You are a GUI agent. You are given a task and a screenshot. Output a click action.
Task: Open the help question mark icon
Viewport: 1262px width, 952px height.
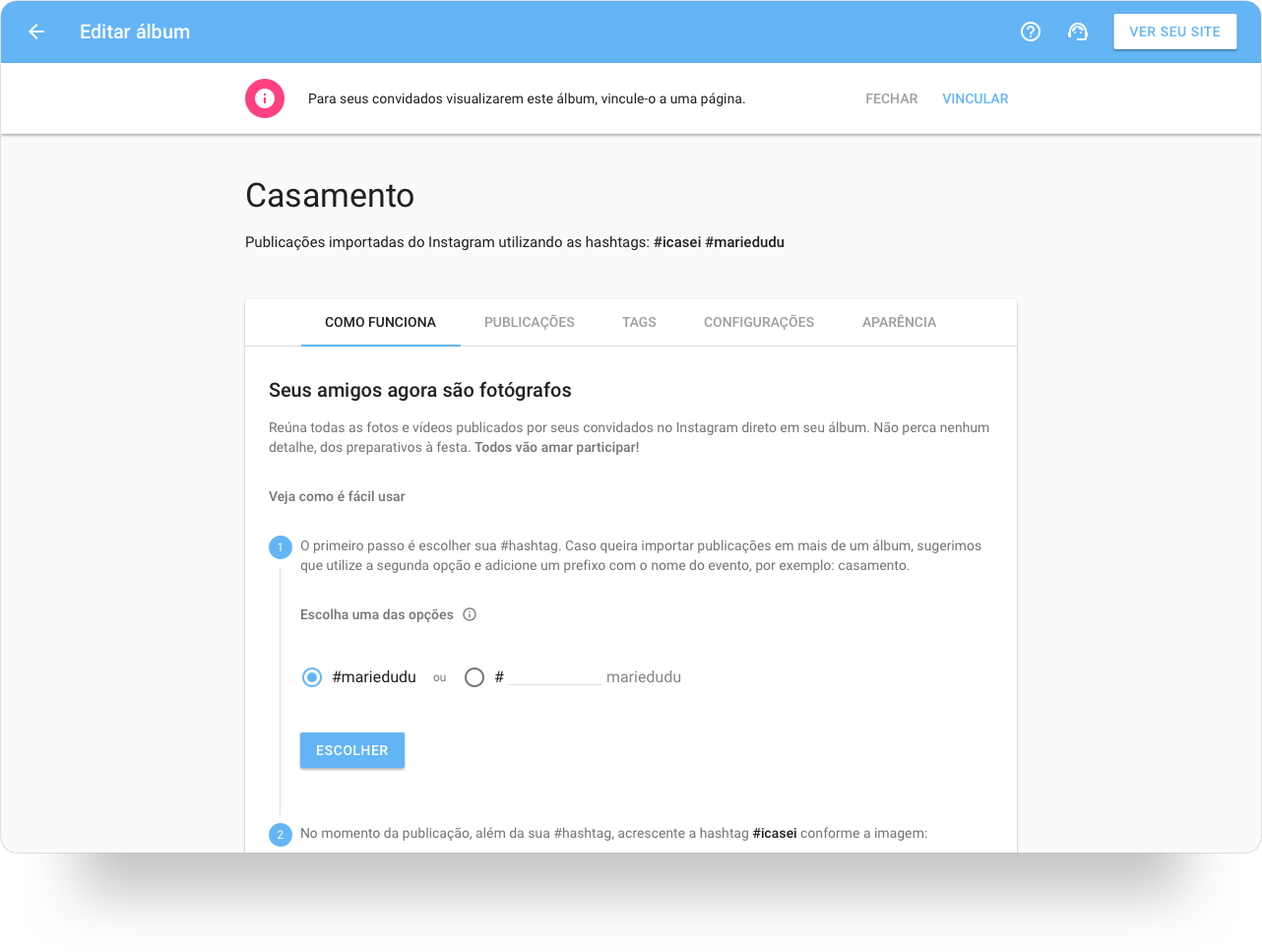tap(1031, 32)
